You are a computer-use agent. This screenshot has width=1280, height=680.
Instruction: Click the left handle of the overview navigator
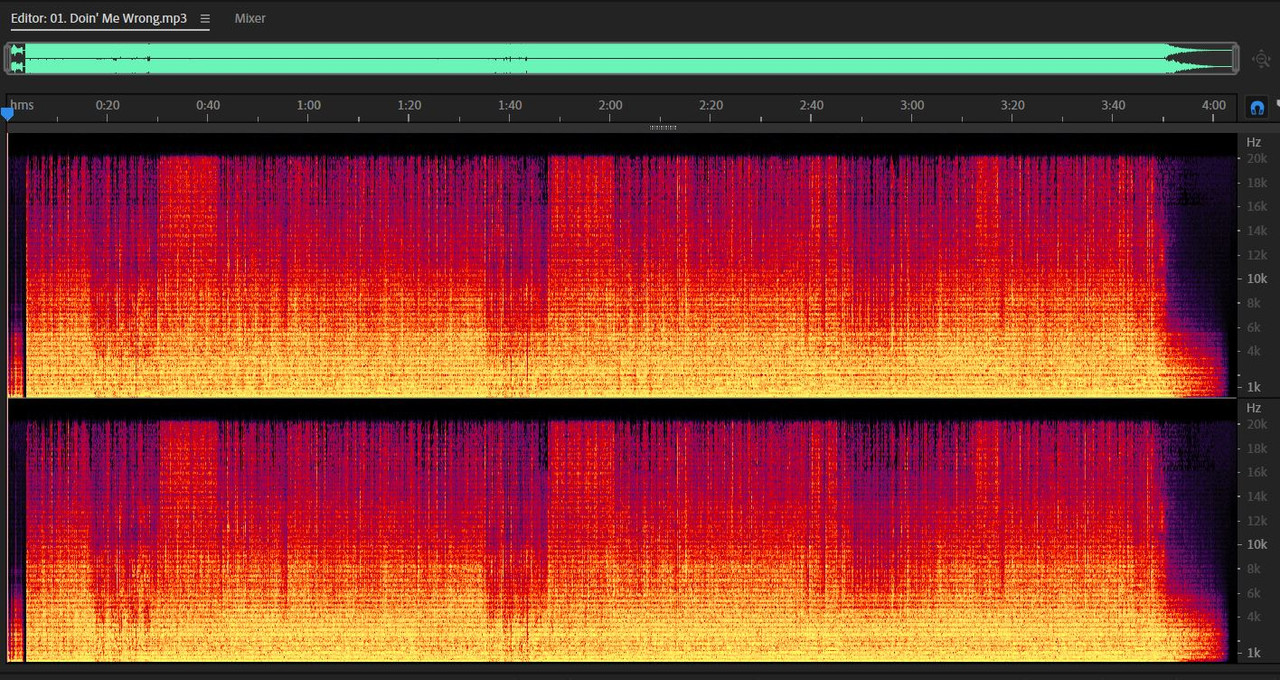click(x=8, y=58)
